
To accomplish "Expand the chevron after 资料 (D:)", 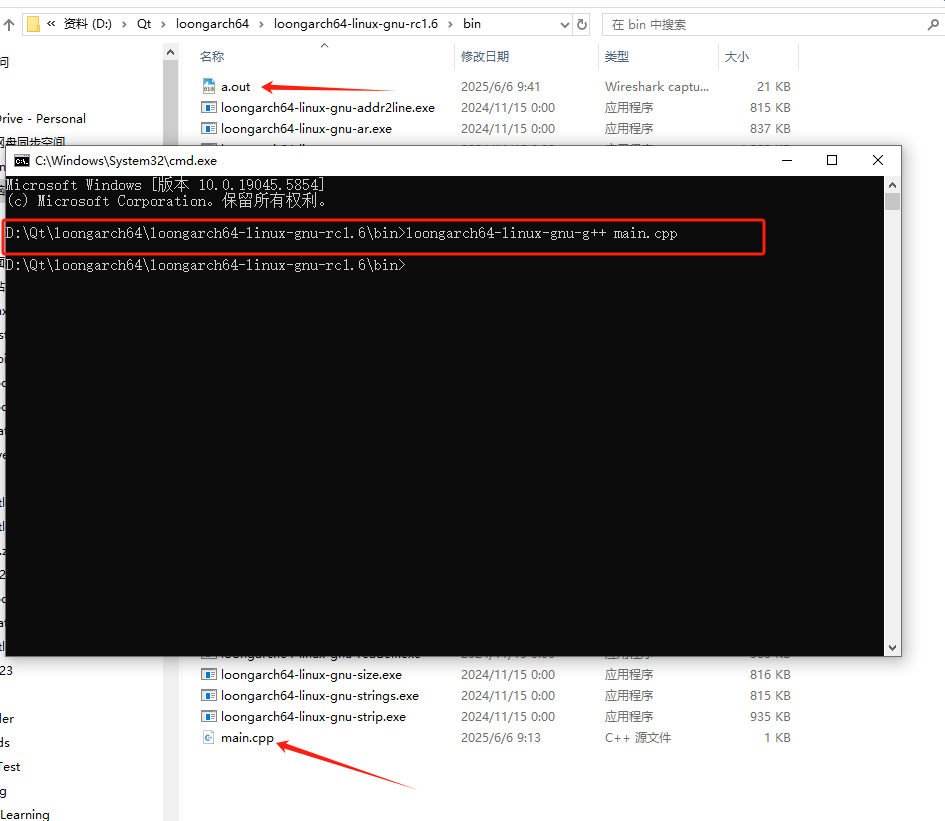I will 124,24.
